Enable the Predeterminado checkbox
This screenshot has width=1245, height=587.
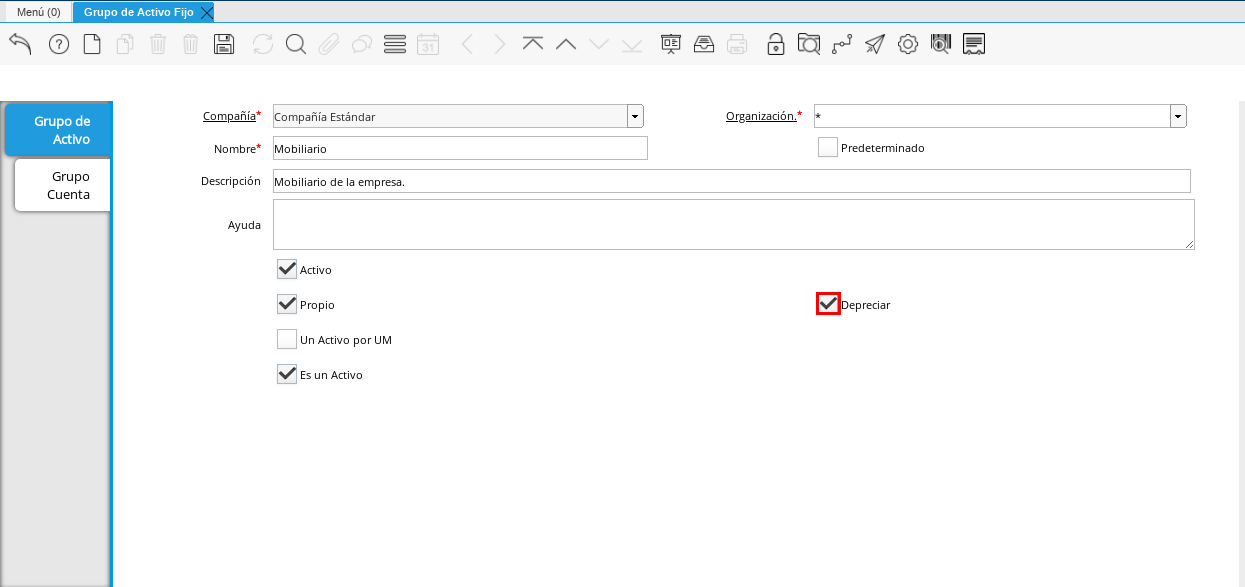827,146
